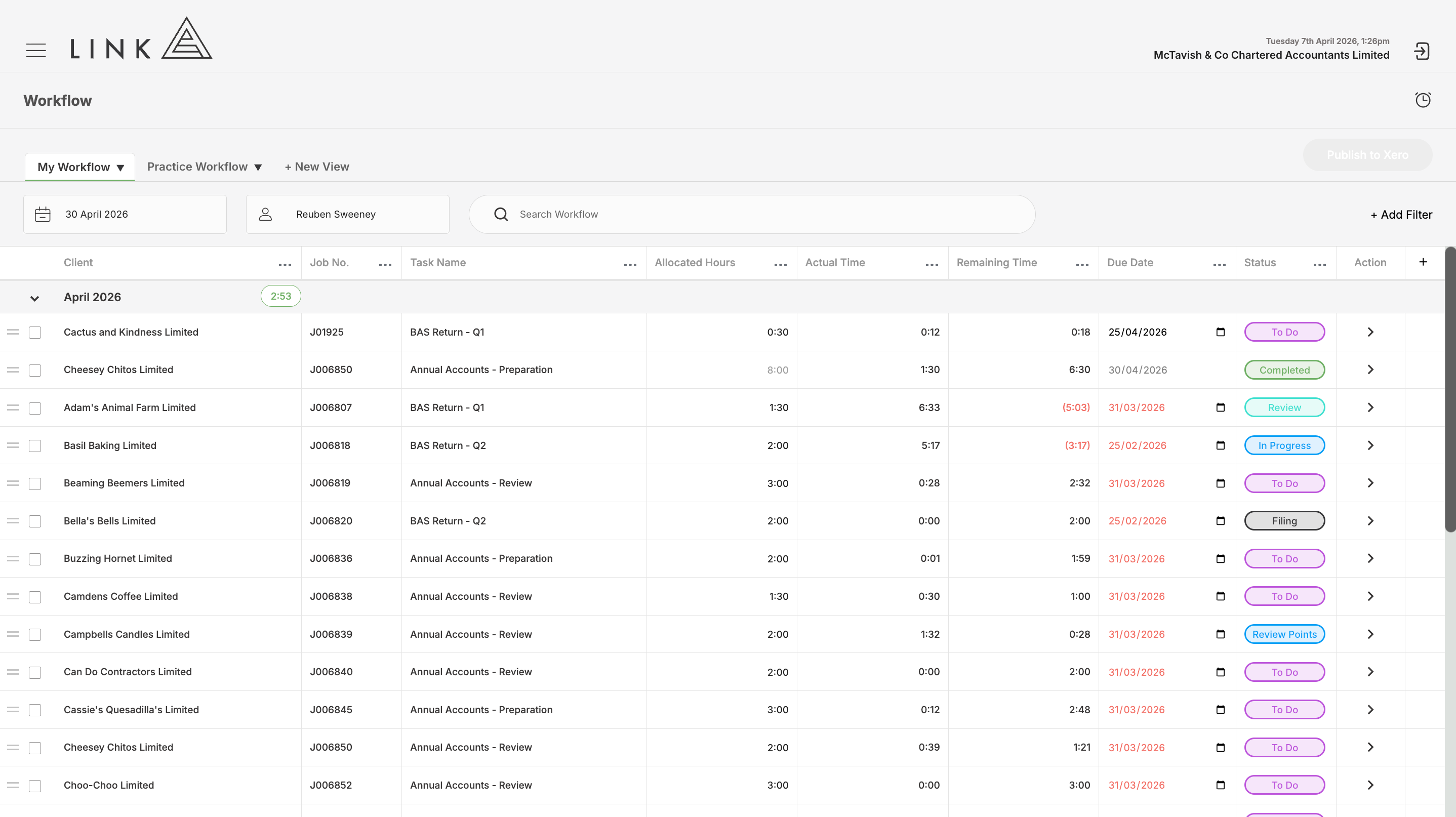The image size is (1456, 817).
Task: Click the Search Workflow field
Action: pos(752,214)
